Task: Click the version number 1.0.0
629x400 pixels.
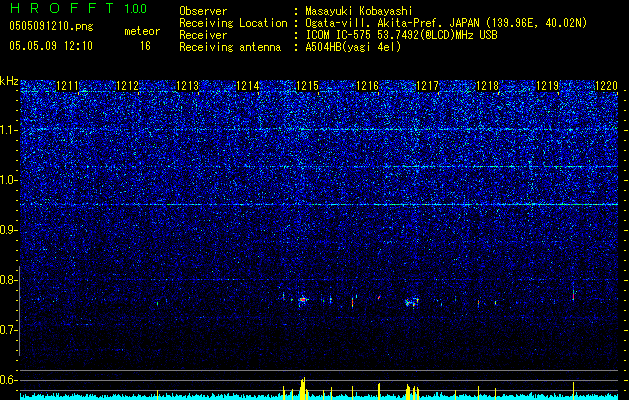Action: pyautogui.click(x=135, y=8)
